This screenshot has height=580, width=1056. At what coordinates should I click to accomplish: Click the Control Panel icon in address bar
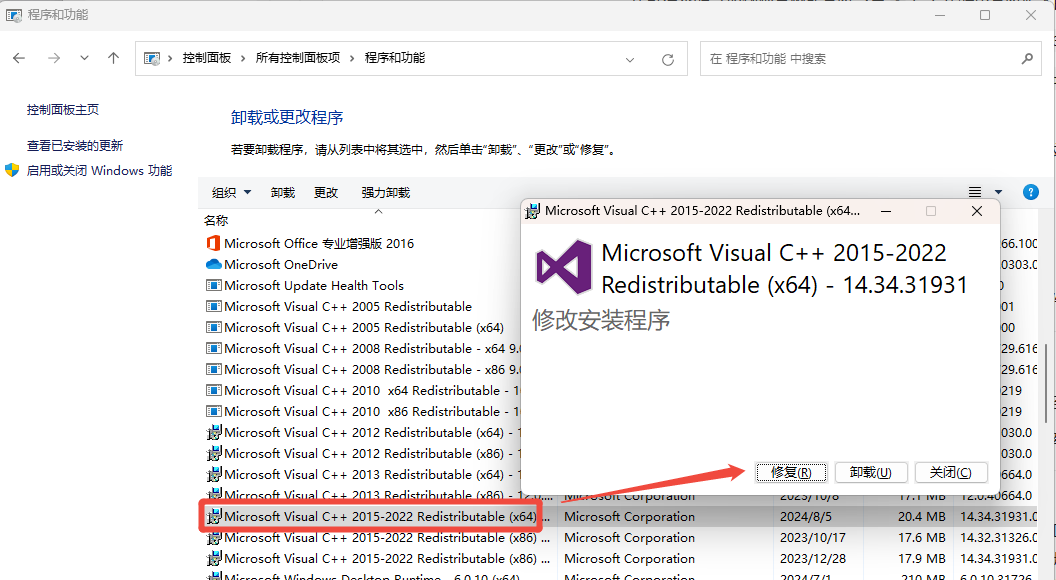152,59
